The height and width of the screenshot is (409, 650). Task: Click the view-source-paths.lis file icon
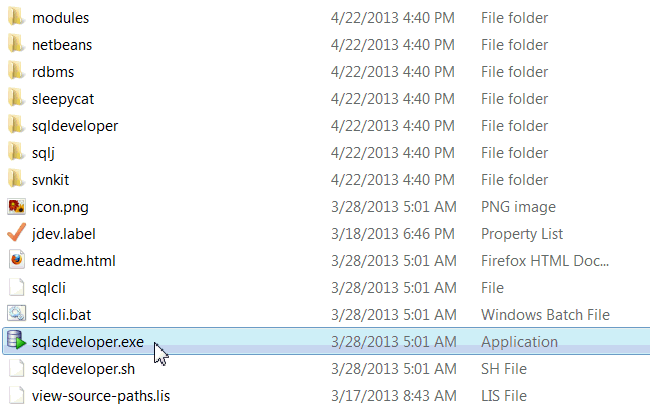[x=15, y=395]
